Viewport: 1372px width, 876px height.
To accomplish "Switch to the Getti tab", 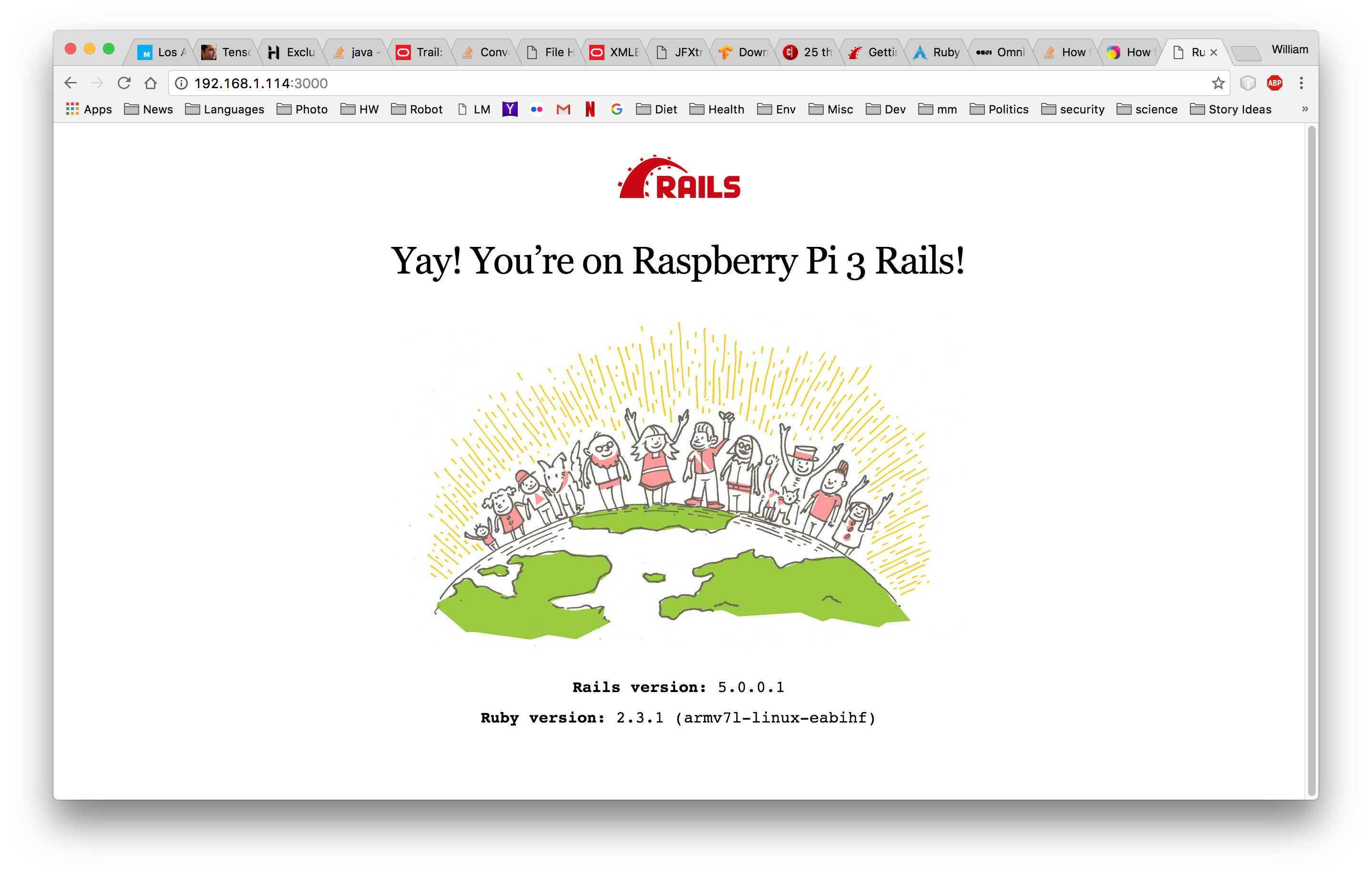I will point(872,52).
